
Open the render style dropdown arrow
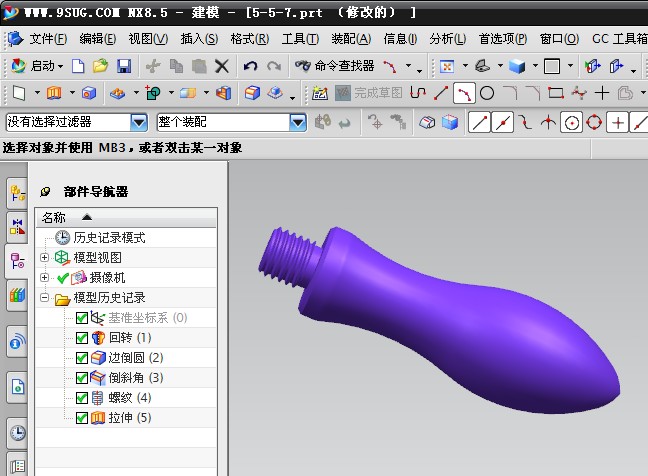[535, 66]
